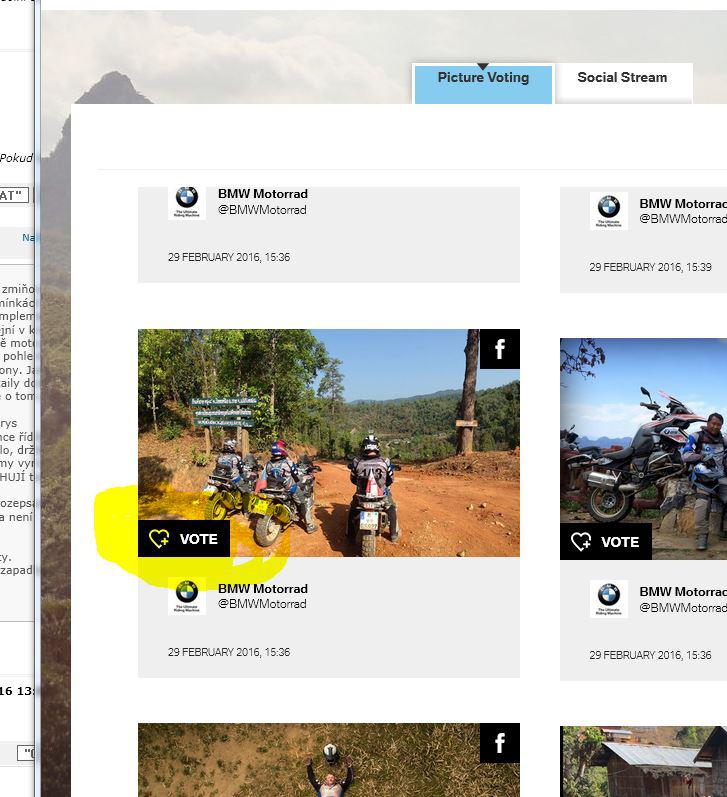Click heart icon on three-riders photo

coord(159,539)
